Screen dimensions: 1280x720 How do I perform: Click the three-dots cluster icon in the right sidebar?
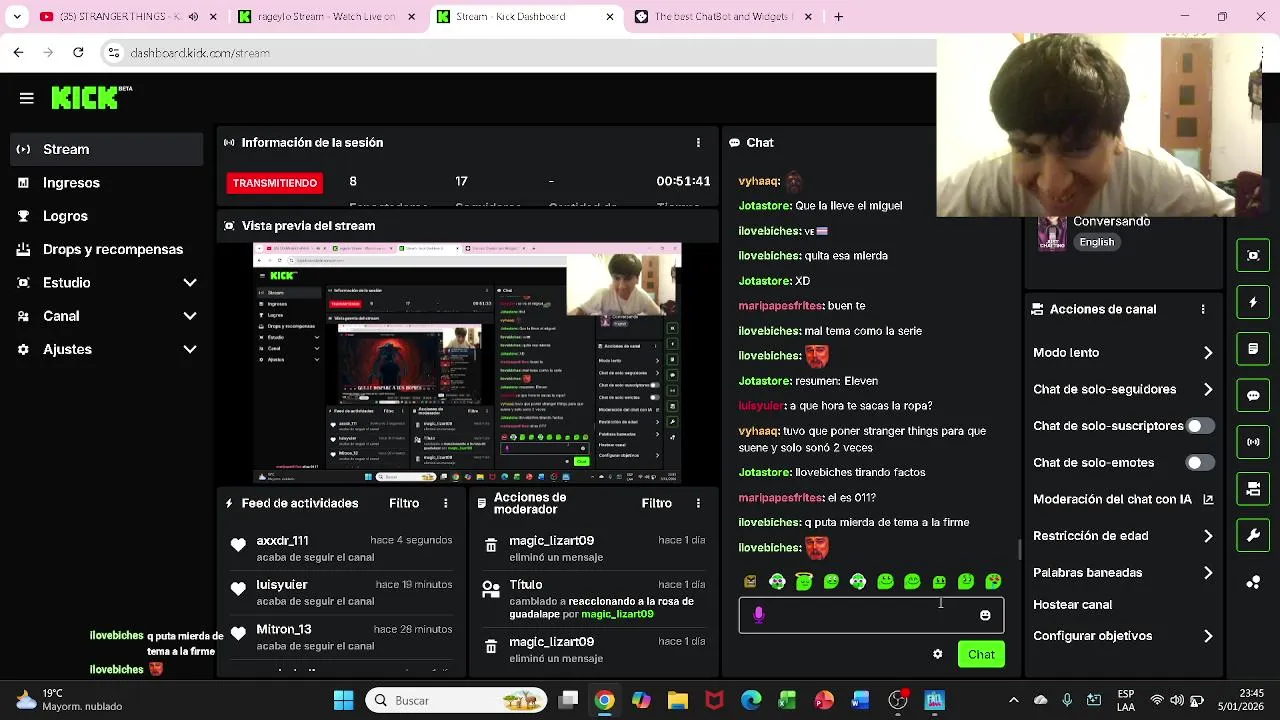tap(1253, 582)
